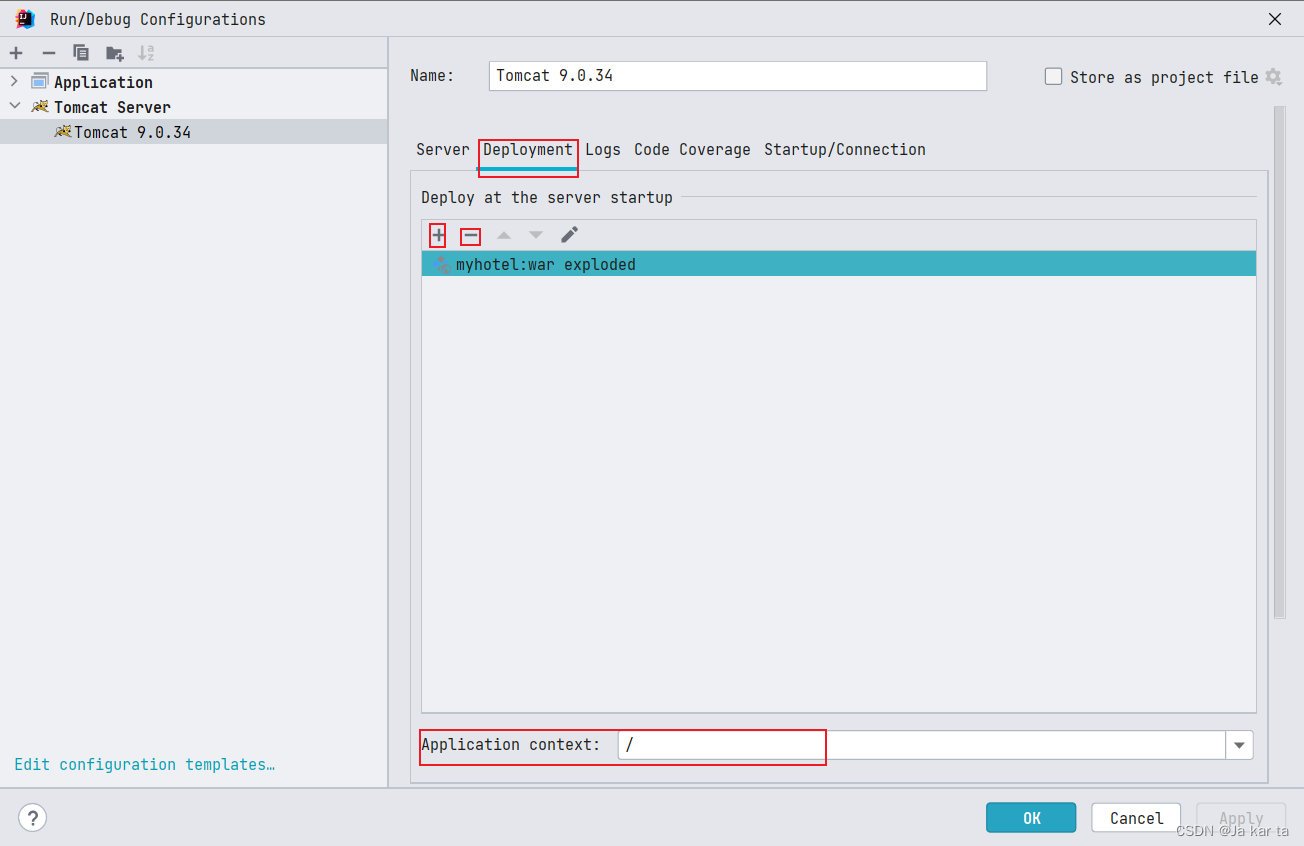Open Store as project file settings gear
The image size is (1304, 846).
click(x=1273, y=77)
